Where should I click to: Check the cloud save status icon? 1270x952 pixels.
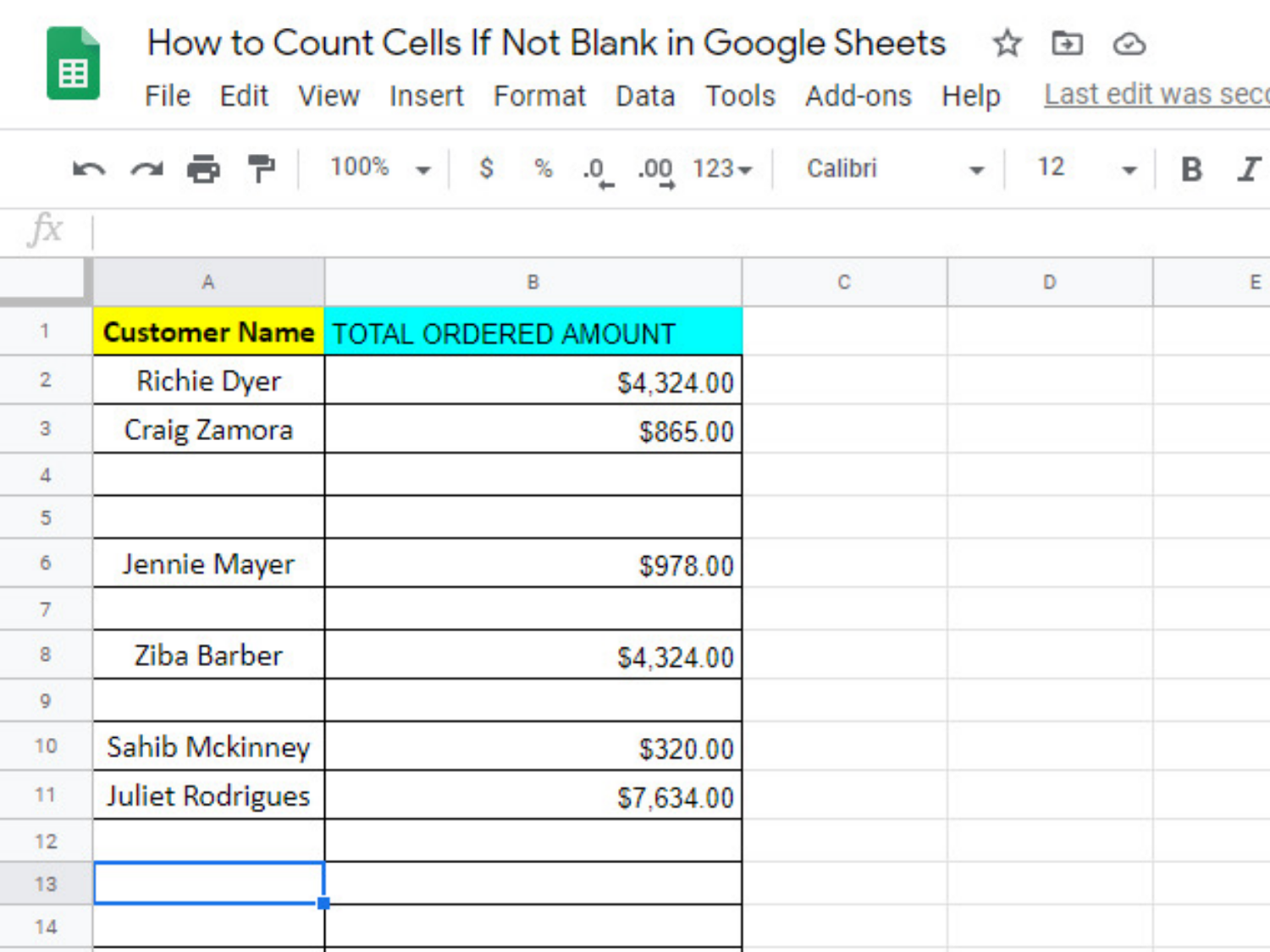coord(1129,43)
